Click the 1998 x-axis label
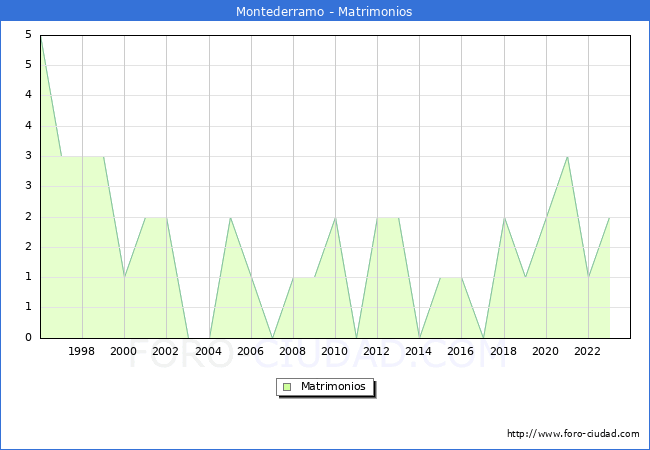Screen dimensions: 650x450 (x=81, y=351)
